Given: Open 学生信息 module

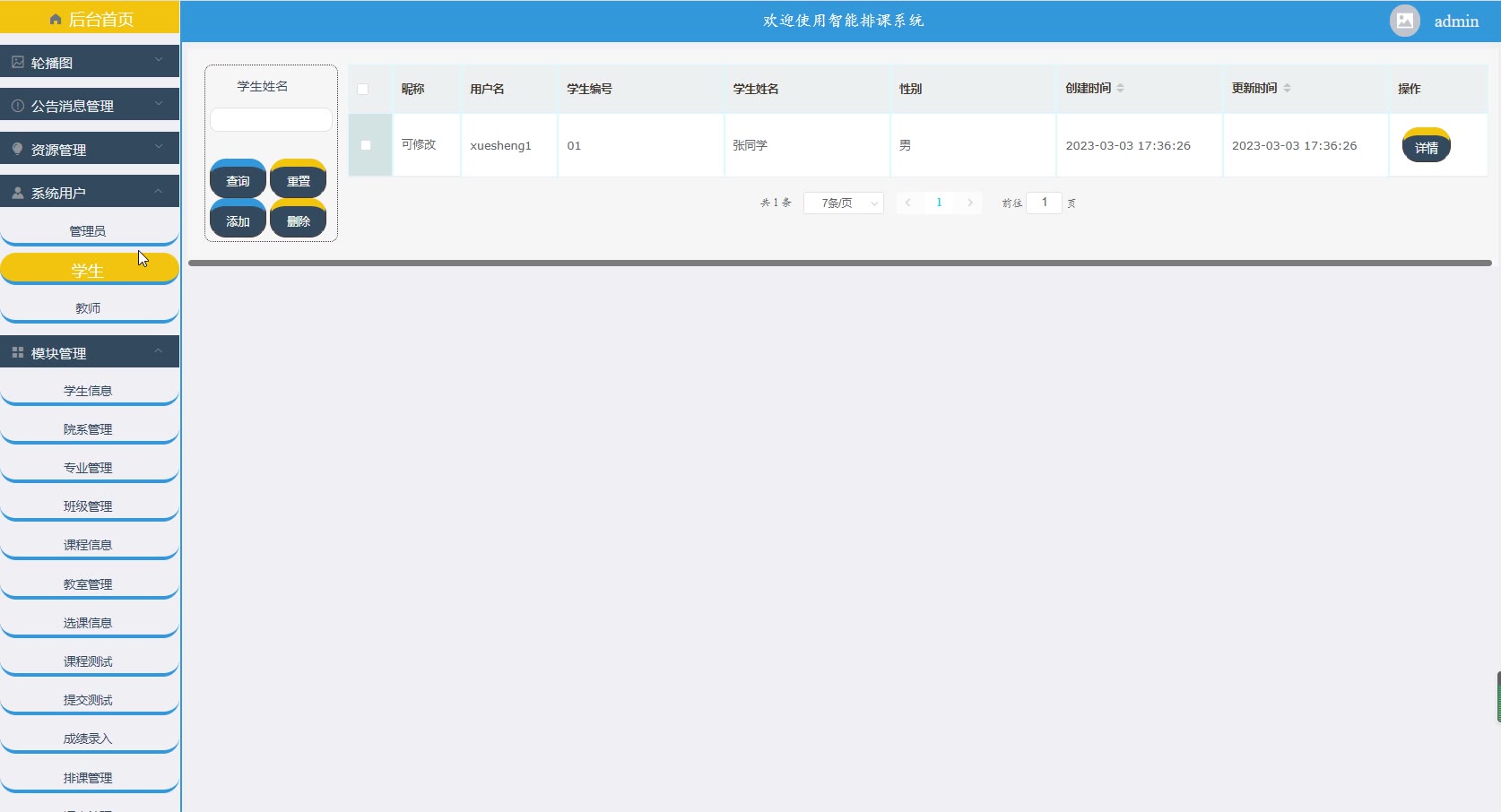Looking at the screenshot, I should 89,391.
